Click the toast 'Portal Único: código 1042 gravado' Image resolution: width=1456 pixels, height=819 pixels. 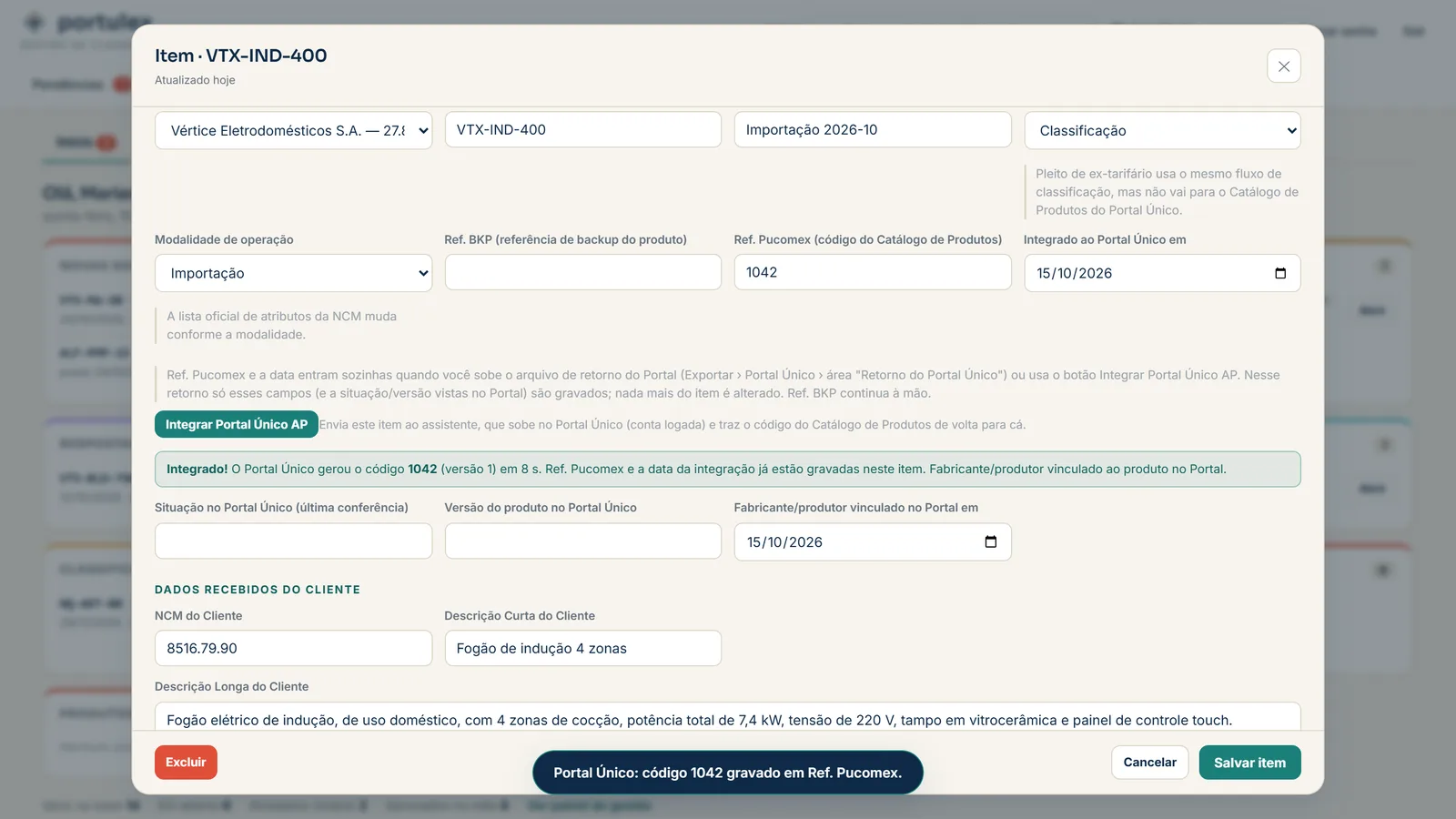click(727, 773)
